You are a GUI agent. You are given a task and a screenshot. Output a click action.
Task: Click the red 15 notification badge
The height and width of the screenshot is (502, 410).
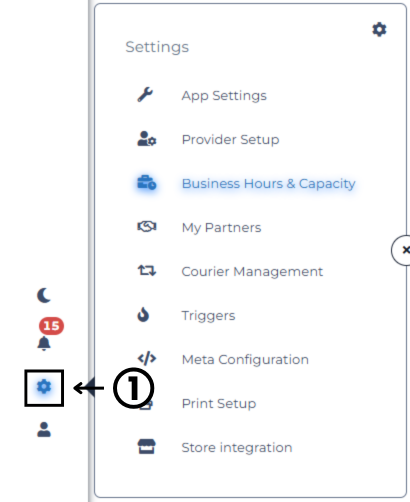click(x=51, y=326)
